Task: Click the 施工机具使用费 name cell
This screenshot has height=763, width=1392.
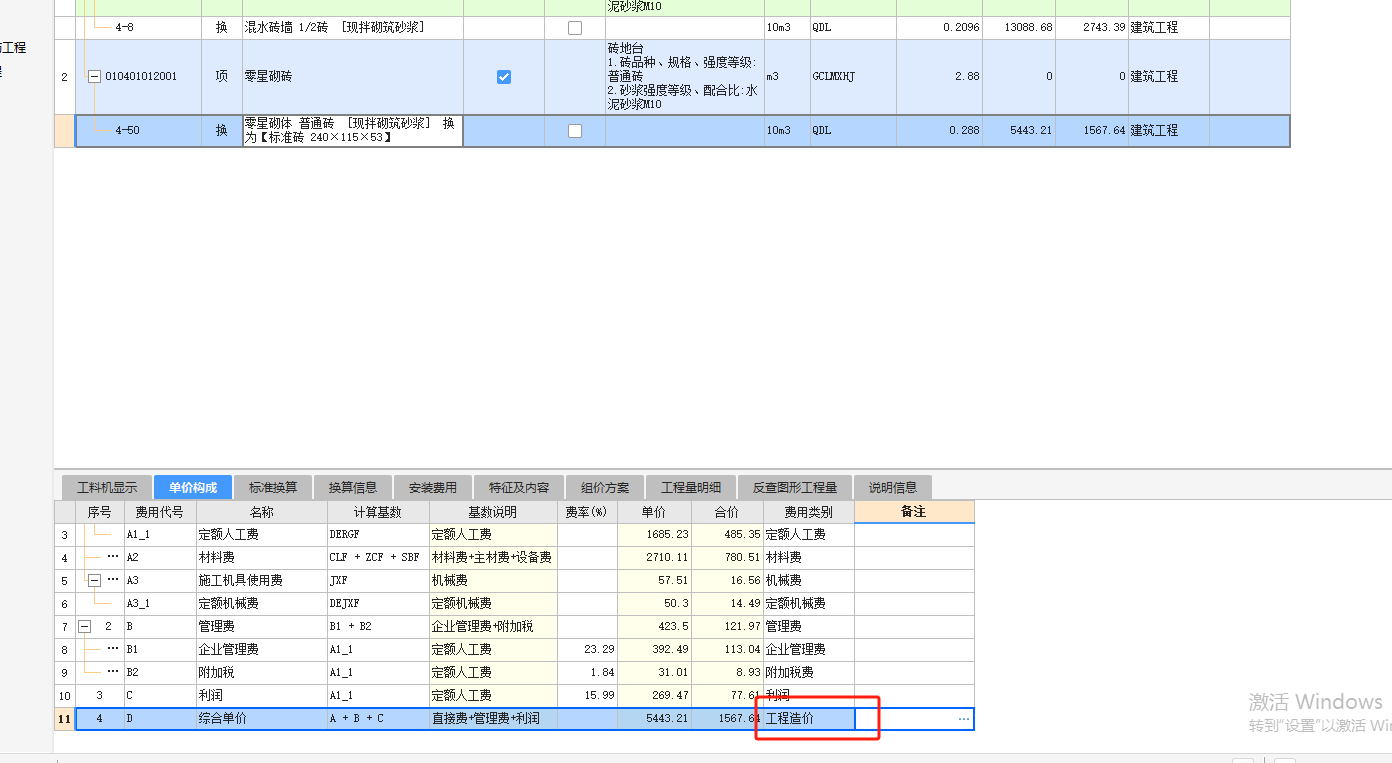Action: 262,581
